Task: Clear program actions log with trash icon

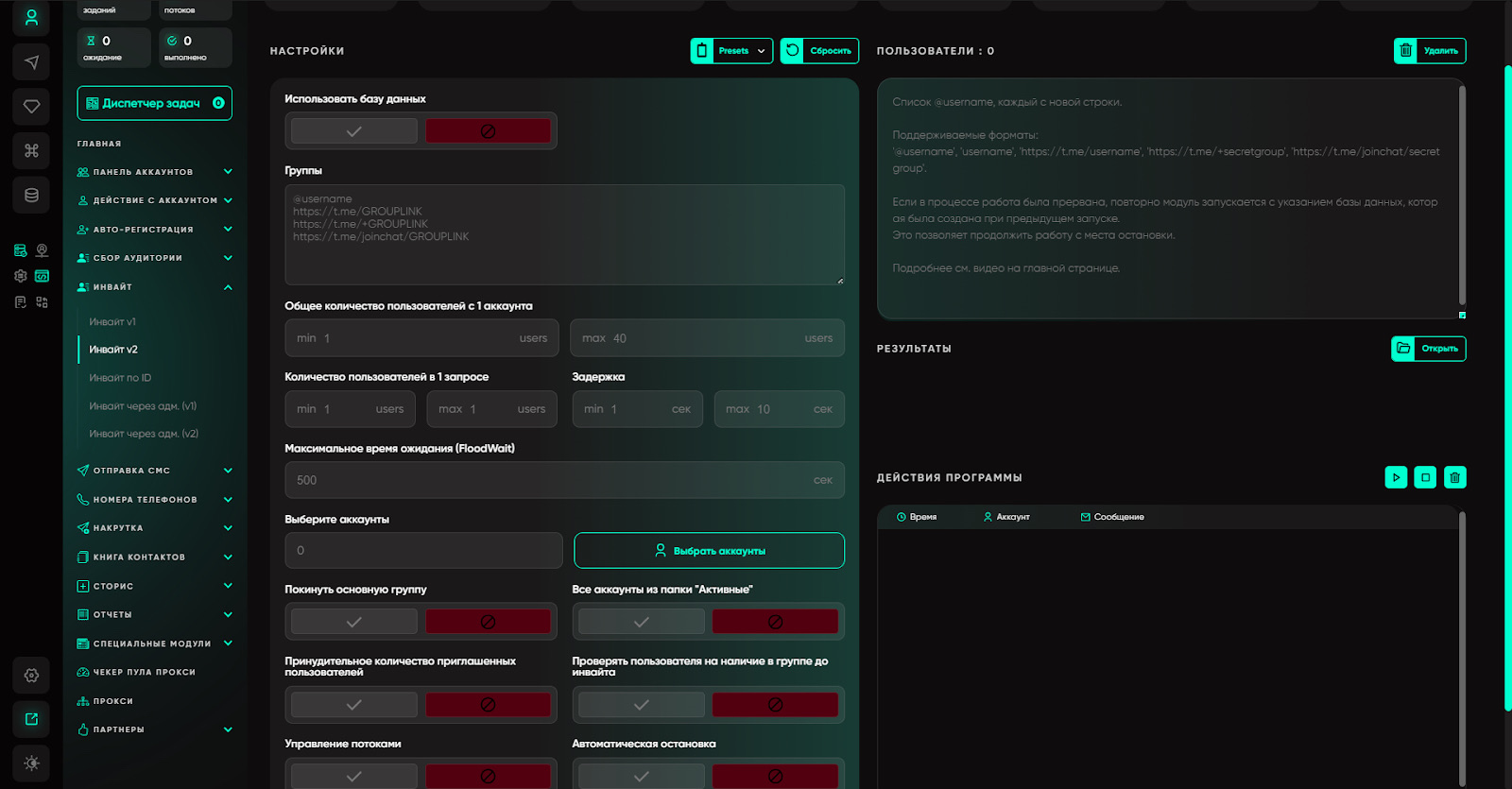Action: 1455,477
